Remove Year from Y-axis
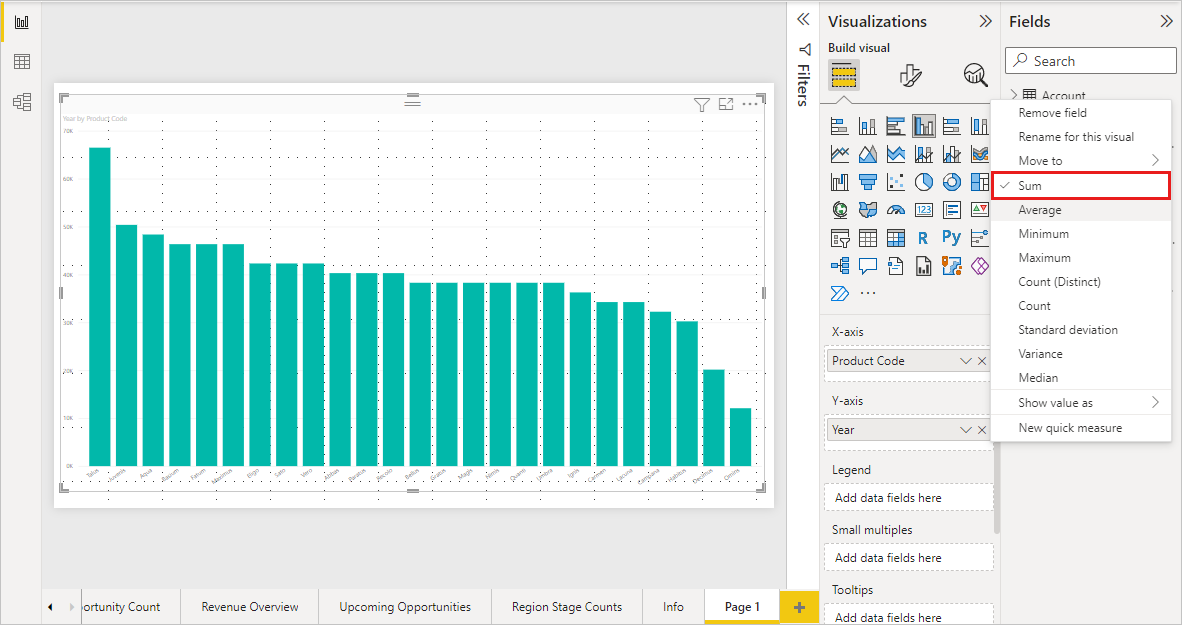This screenshot has width=1182, height=625. (x=981, y=430)
